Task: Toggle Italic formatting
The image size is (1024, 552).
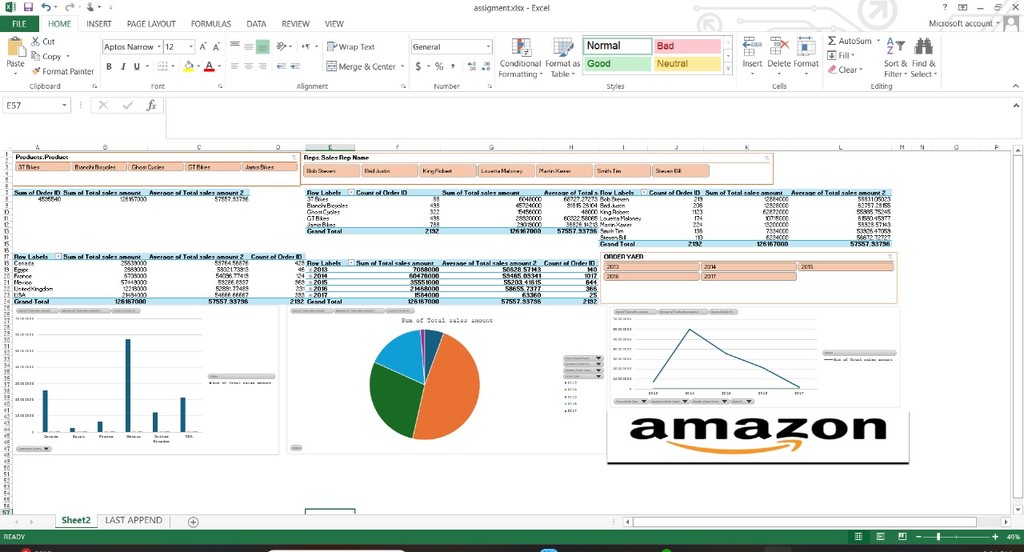Action: click(123, 66)
